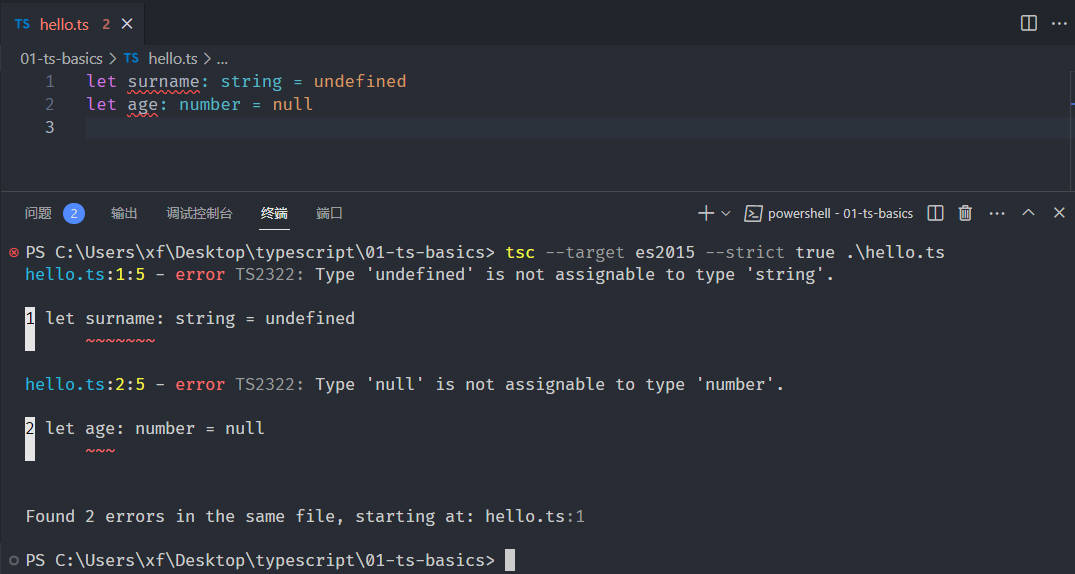Image resolution: width=1075 pixels, height=574 pixels.
Task: Create a new terminal with plus icon
Action: click(705, 213)
